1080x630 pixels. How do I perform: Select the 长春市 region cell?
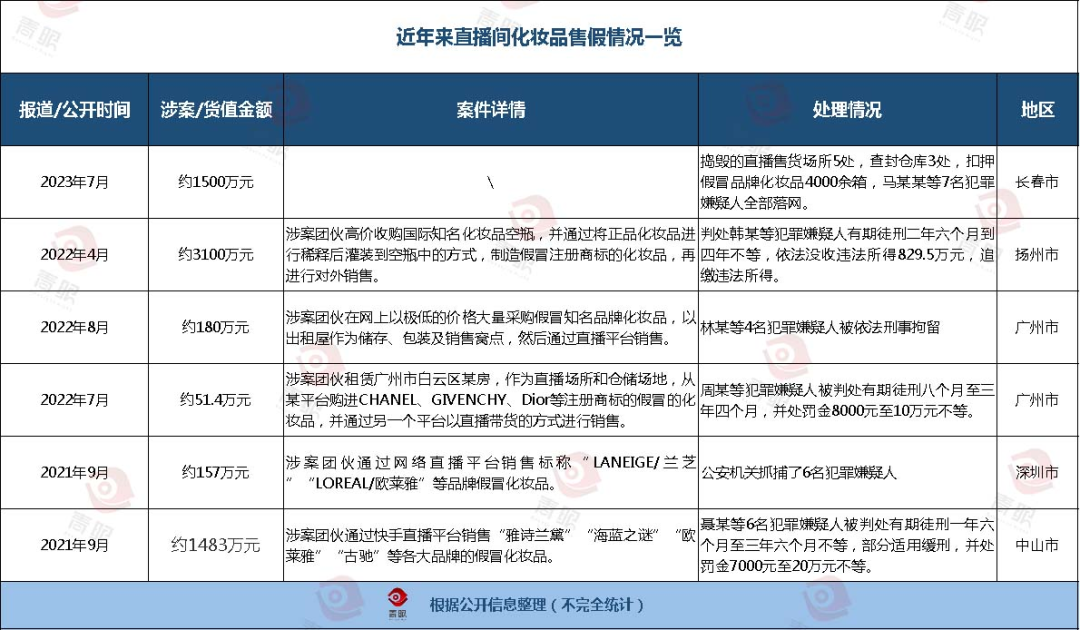[1038, 183]
